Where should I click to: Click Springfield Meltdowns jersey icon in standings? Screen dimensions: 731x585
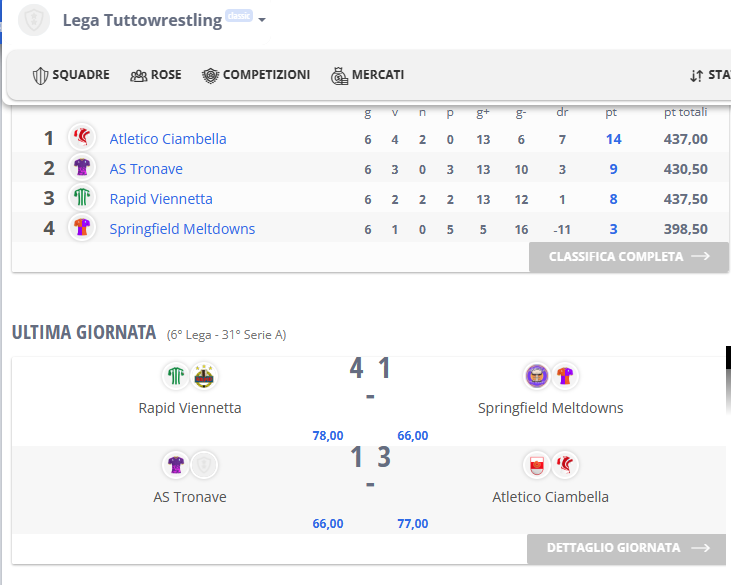point(82,227)
